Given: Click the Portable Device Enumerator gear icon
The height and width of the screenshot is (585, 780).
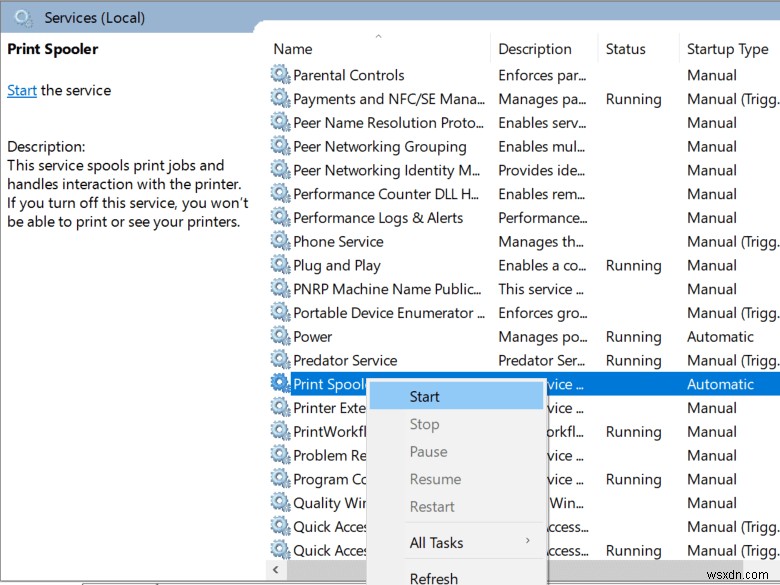Looking at the screenshot, I should point(281,312).
